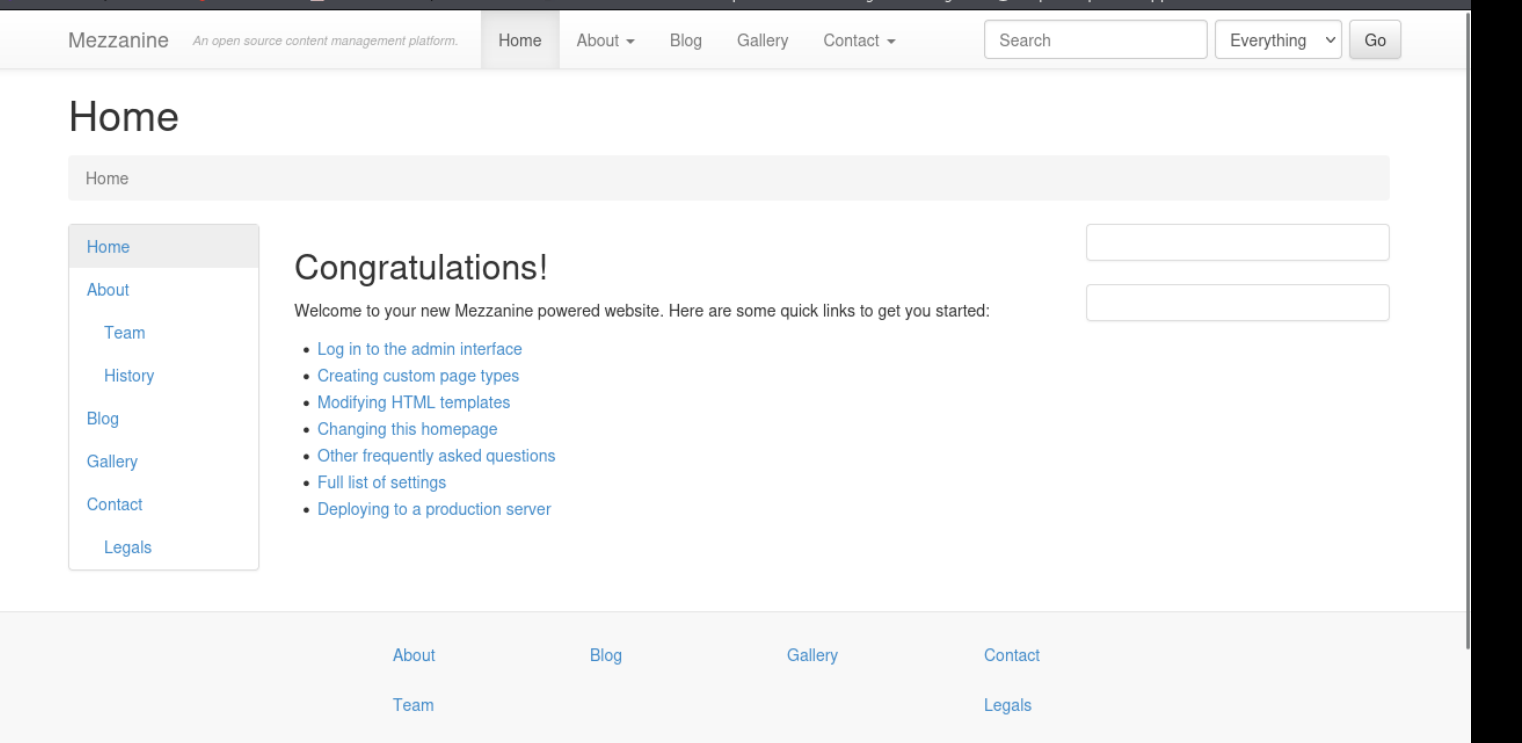Expand the Contact dropdown in navbar

(858, 41)
